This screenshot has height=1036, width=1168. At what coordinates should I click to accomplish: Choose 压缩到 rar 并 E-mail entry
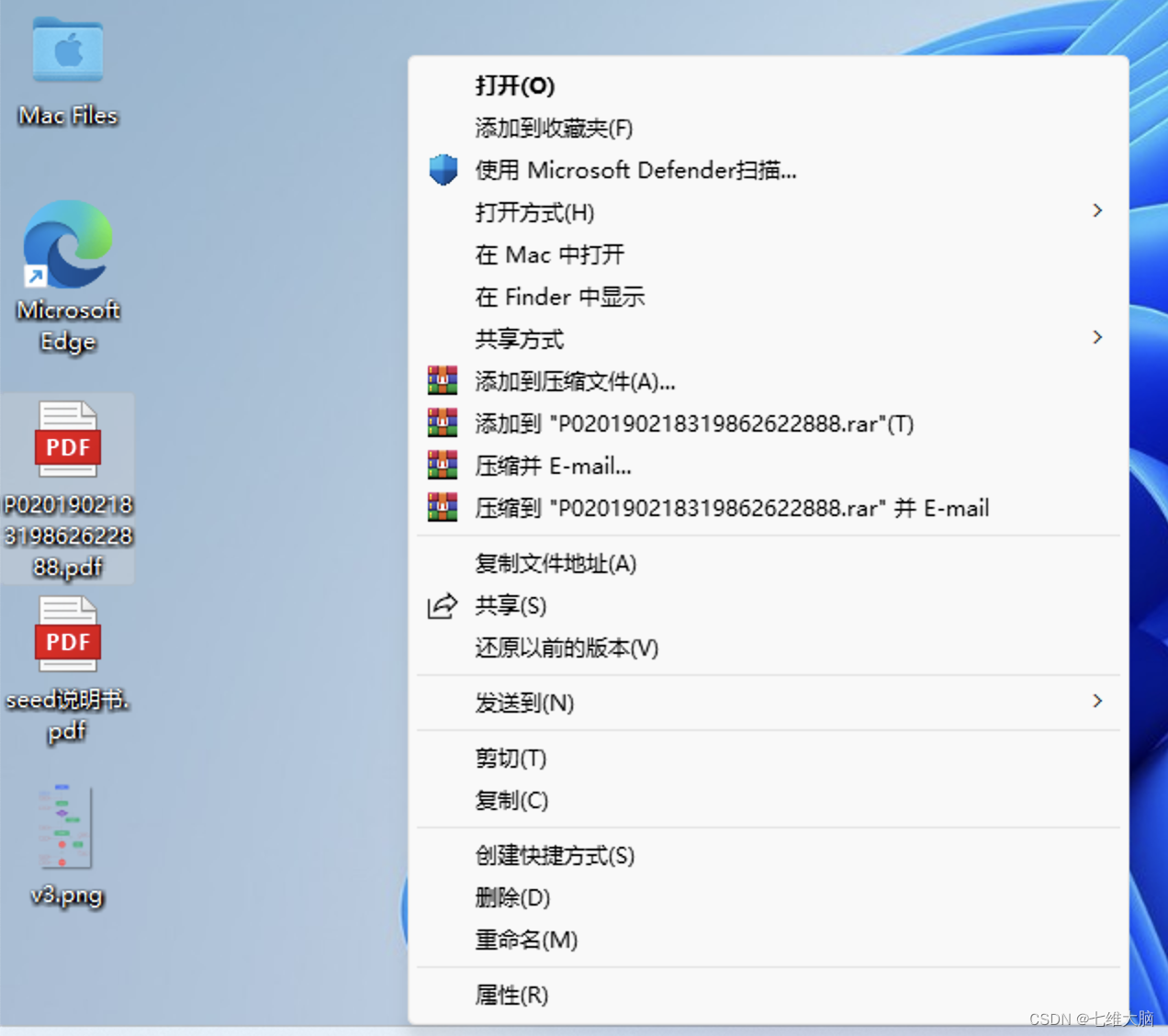[x=769, y=508]
